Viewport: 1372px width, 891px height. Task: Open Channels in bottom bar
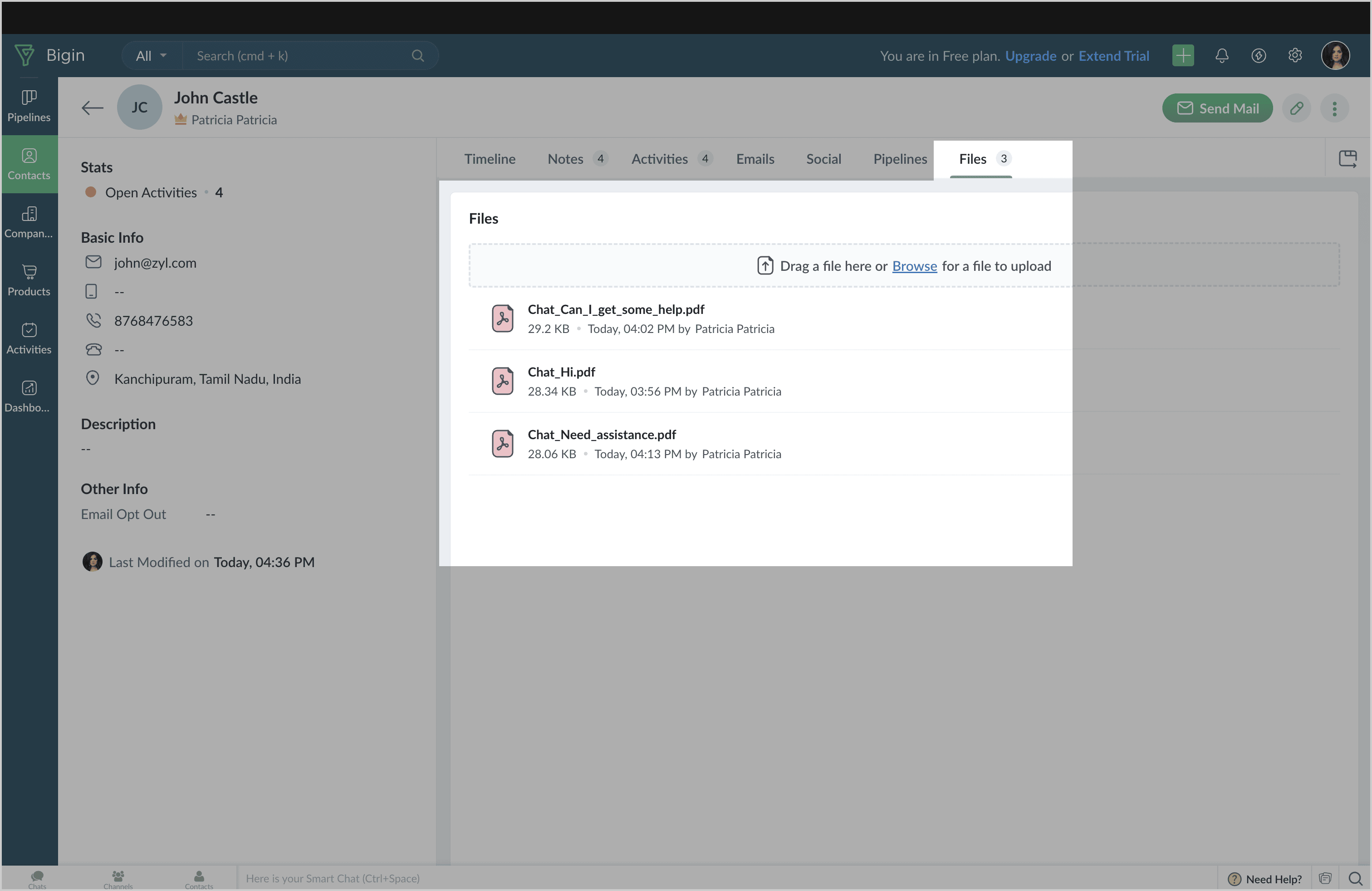118,879
